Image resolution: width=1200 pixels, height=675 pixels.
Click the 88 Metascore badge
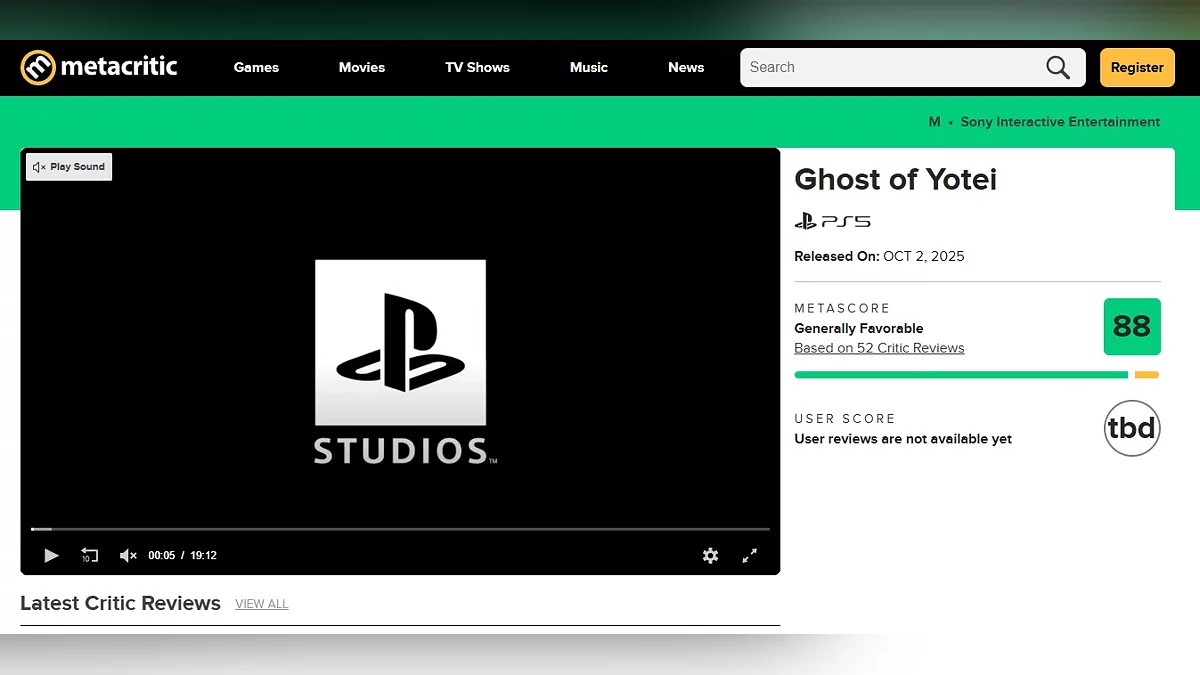(x=1132, y=326)
